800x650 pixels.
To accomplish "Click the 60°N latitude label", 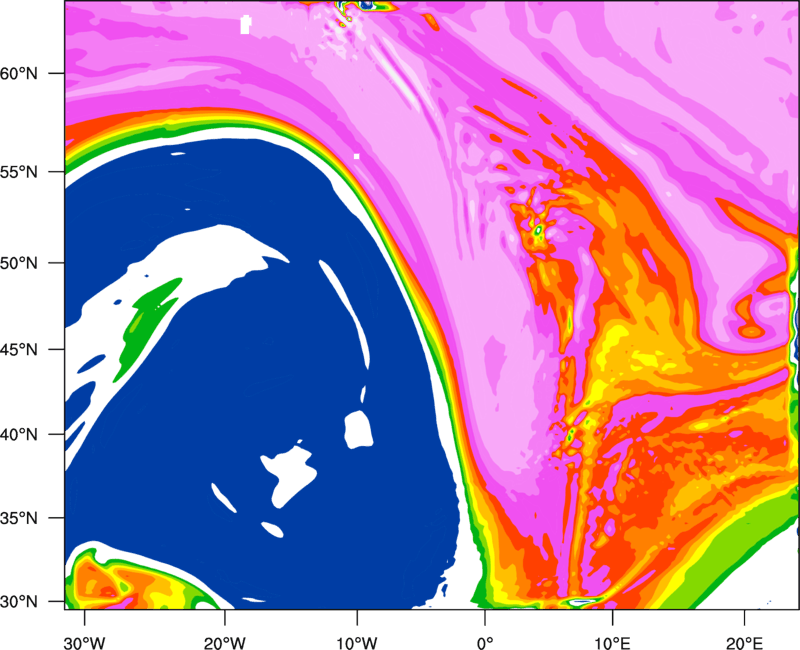I will pos(19,73).
